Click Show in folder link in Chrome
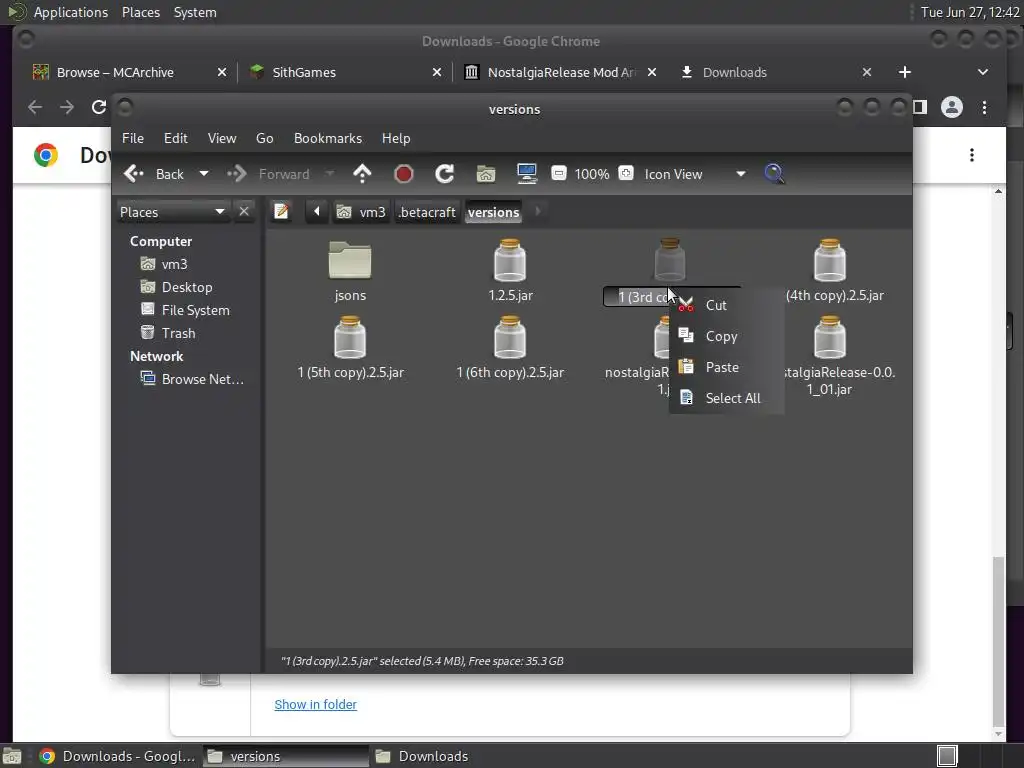Viewport: 1024px width, 768px height. coord(315,705)
